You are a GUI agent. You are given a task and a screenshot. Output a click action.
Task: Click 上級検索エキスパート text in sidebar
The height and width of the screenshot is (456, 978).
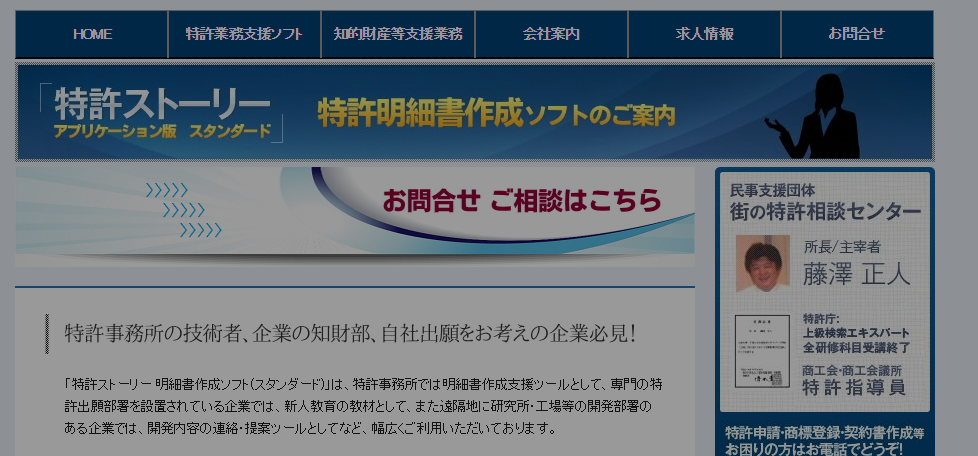coord(856,333)
